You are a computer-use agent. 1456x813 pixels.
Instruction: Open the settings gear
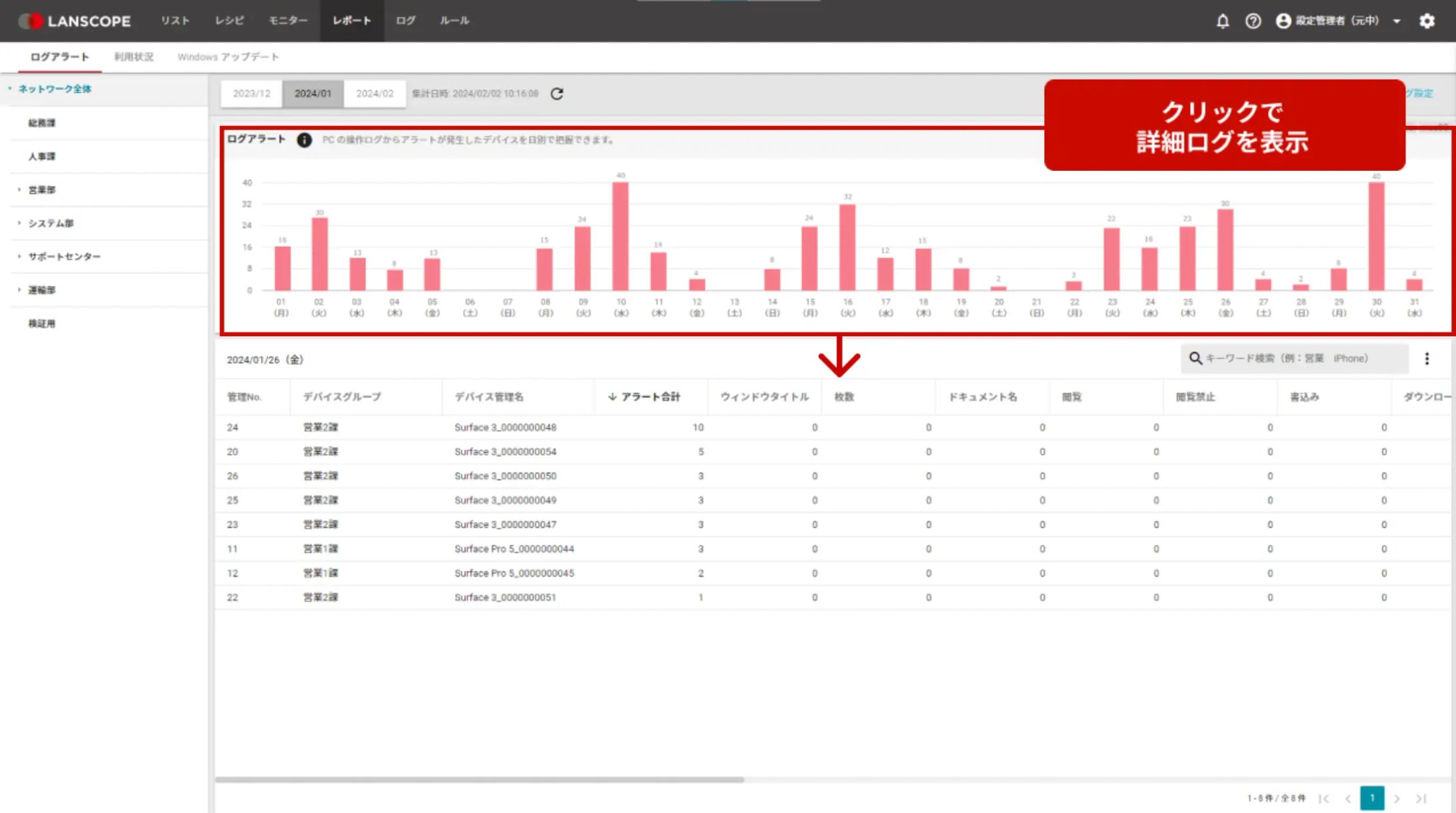click(1427, 21)
